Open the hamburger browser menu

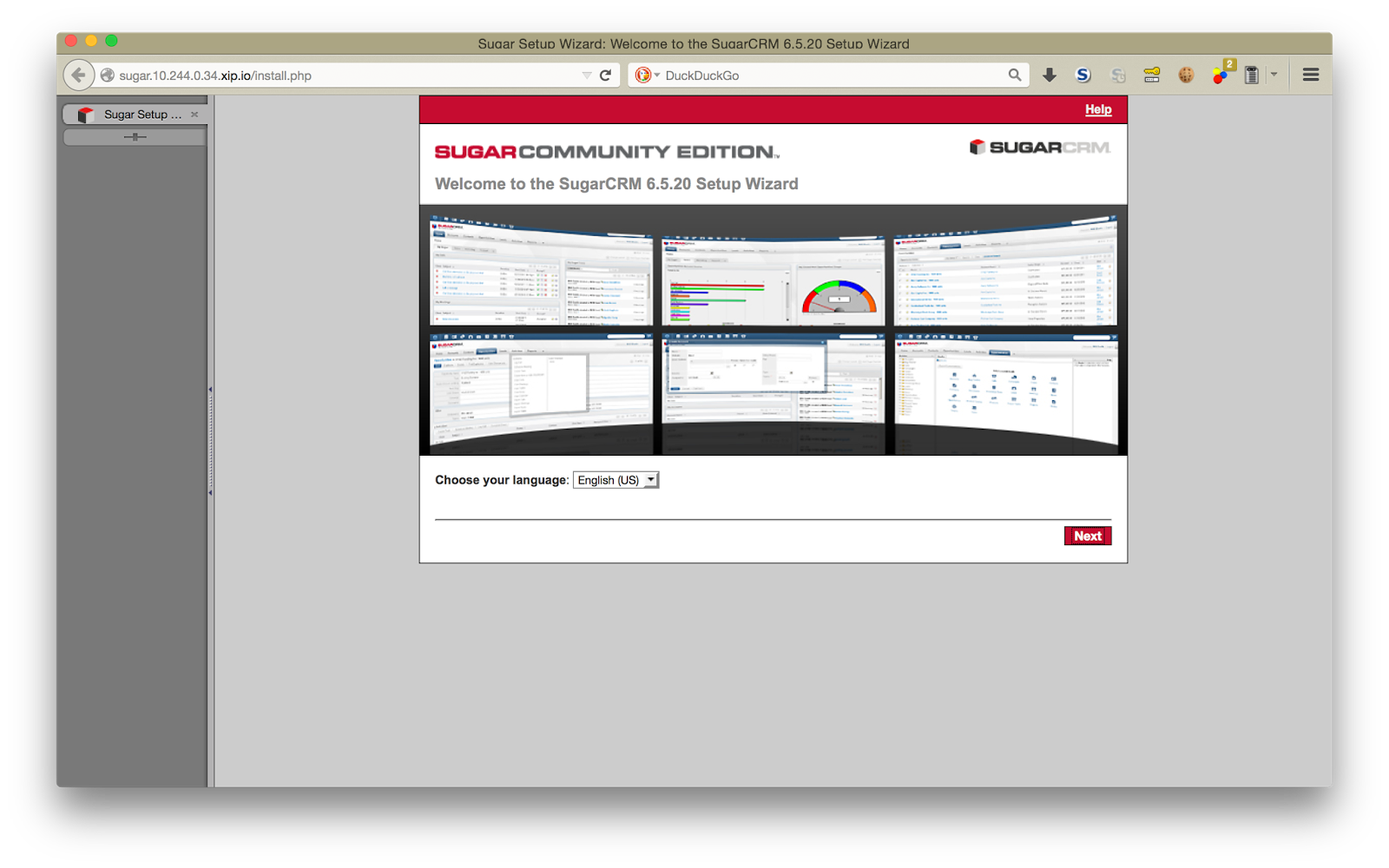(x=1311, y=76)
